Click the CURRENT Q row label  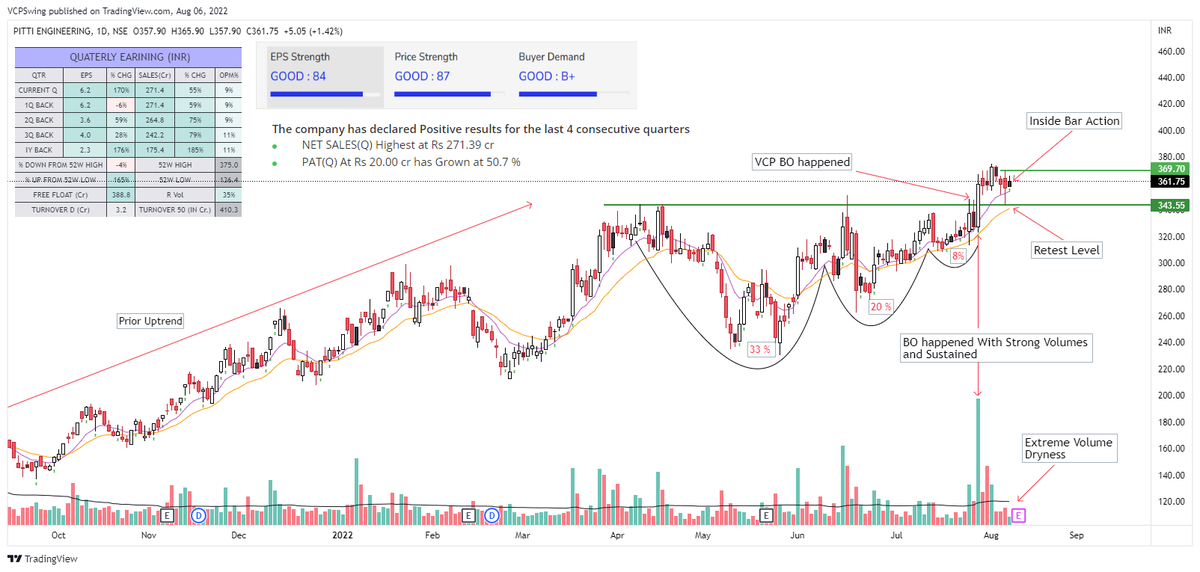(37, 90)
